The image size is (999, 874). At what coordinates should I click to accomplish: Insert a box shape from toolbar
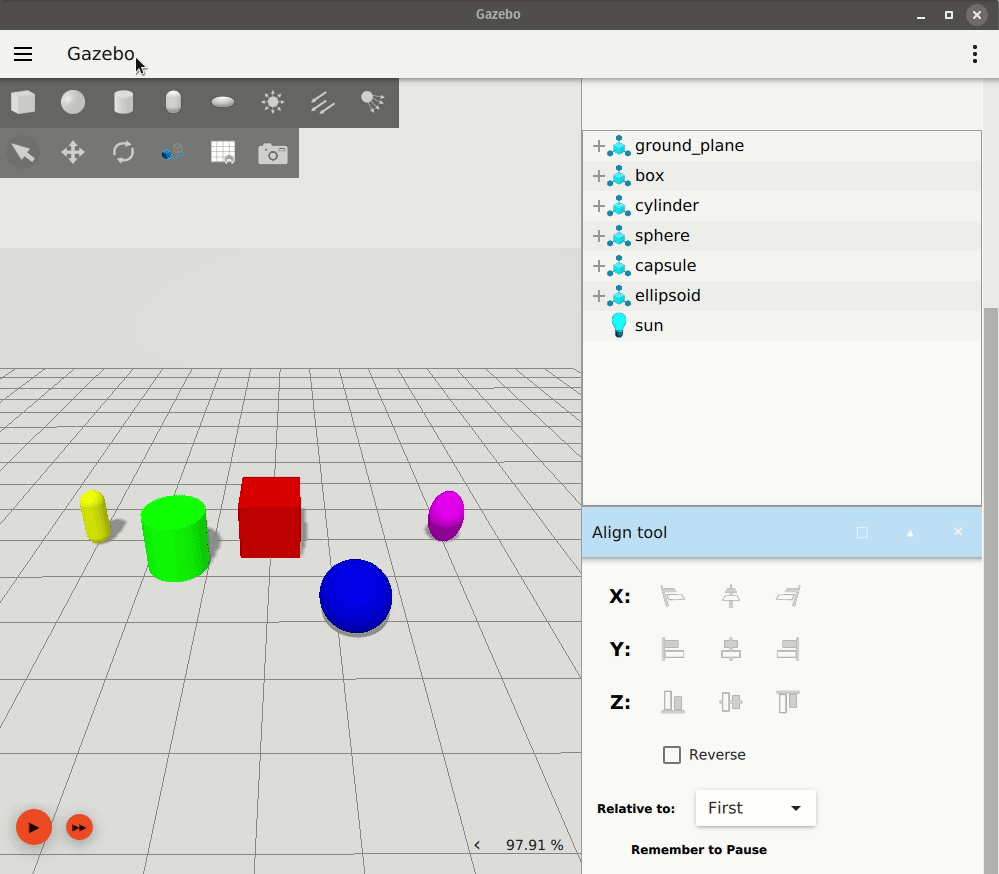coord(23,102)
